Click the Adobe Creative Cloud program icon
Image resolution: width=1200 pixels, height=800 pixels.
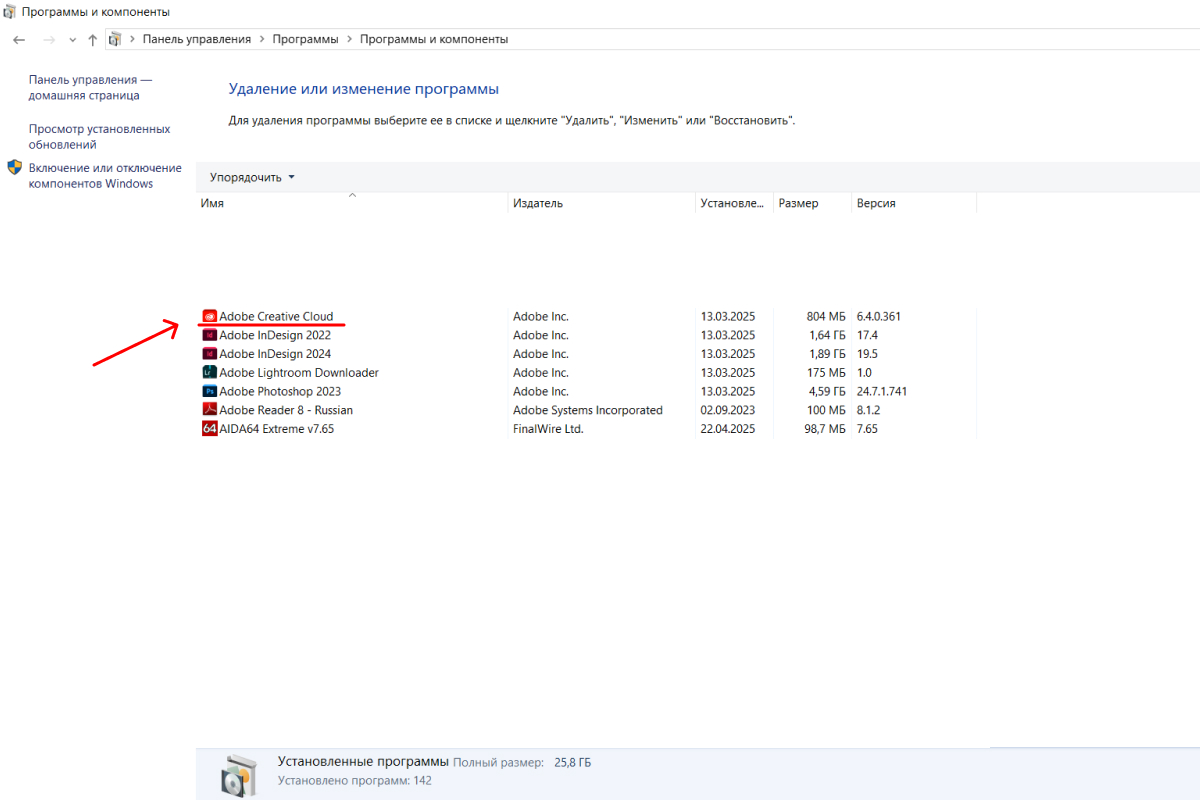point(209,317)
